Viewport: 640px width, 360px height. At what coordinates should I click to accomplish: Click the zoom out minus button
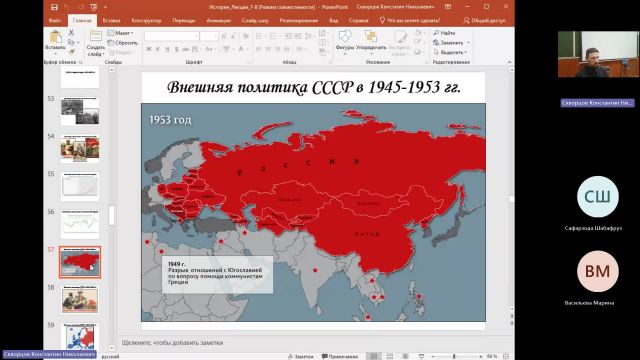(433, 356)
